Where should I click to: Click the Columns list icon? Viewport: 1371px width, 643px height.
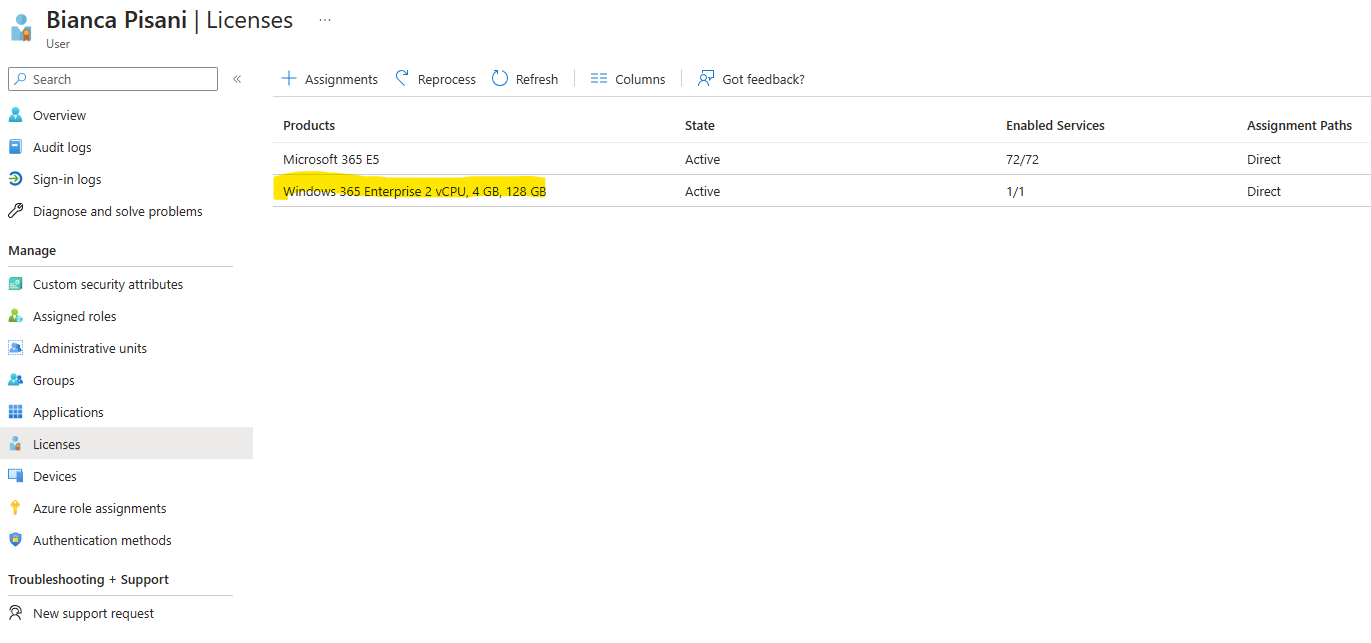[x=599, y=78]
